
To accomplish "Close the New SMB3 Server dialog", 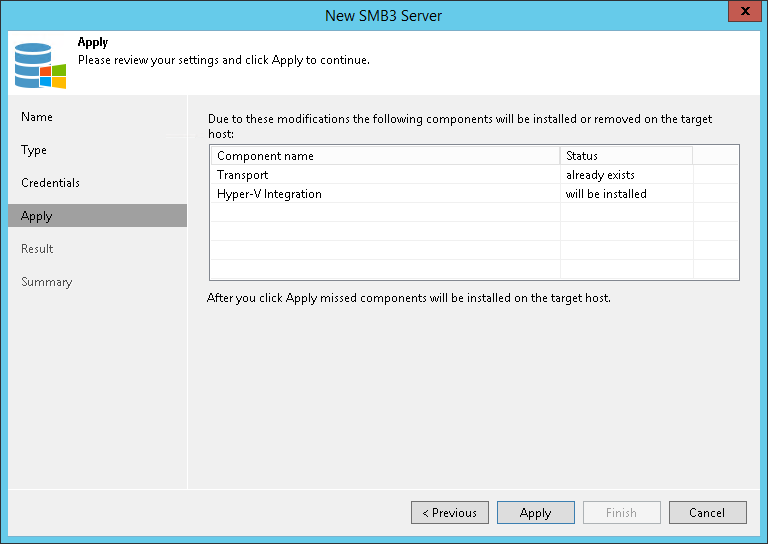I will [x=741, y=13].
